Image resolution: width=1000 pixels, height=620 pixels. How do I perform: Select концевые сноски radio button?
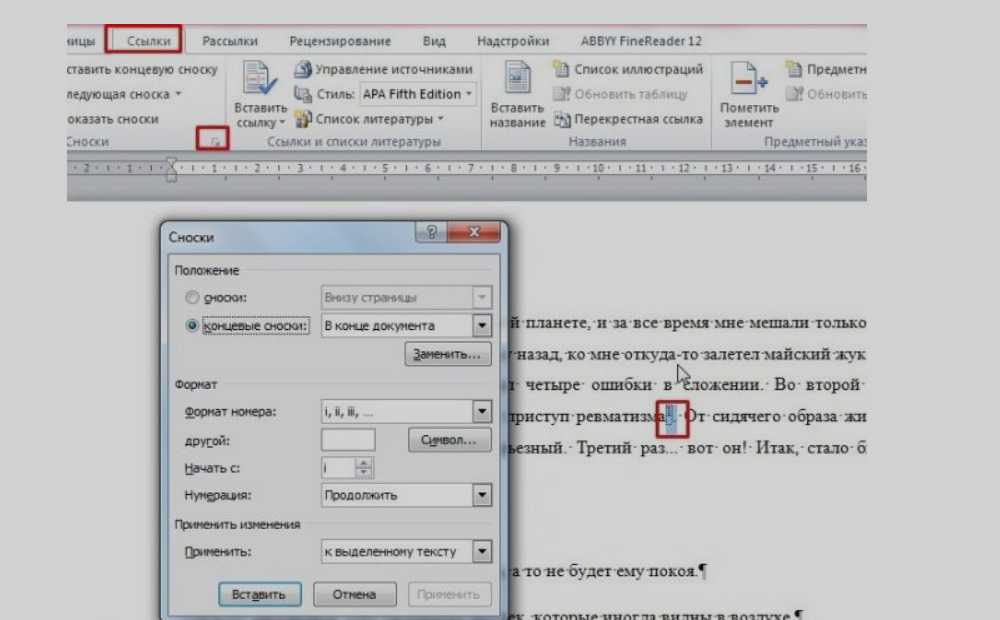click(x=193, y=326)
